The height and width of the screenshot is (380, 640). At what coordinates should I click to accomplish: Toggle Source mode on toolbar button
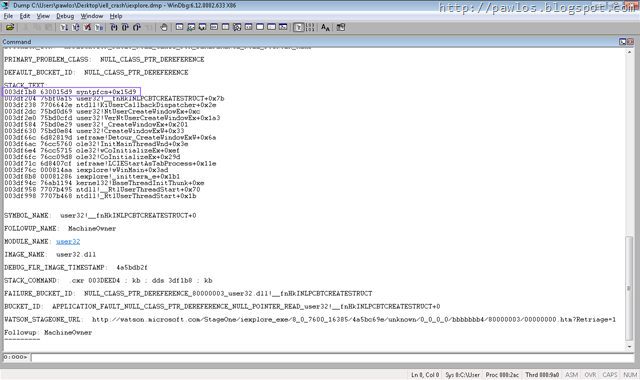299,27
